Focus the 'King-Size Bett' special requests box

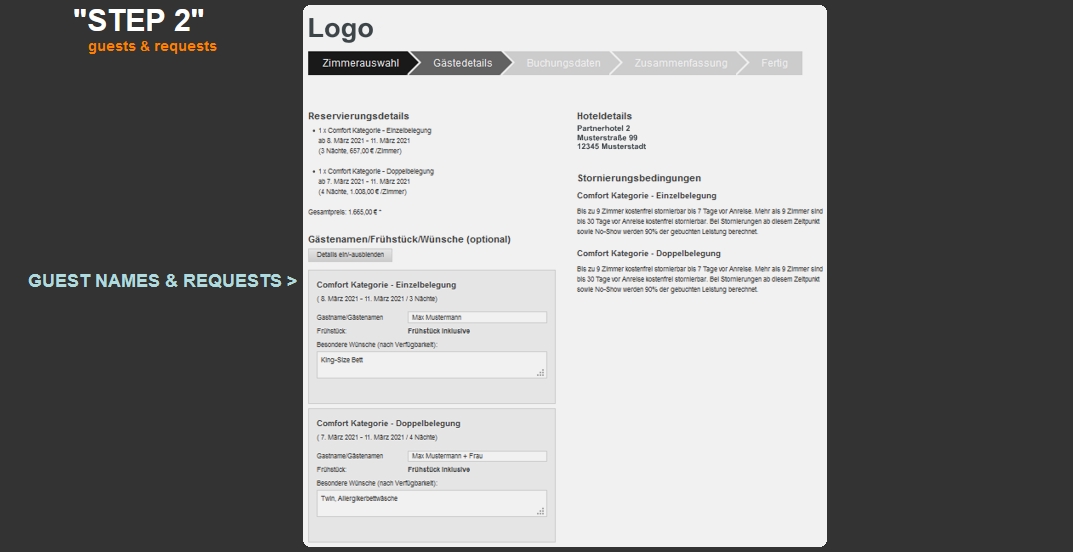(x=430, y=364)
